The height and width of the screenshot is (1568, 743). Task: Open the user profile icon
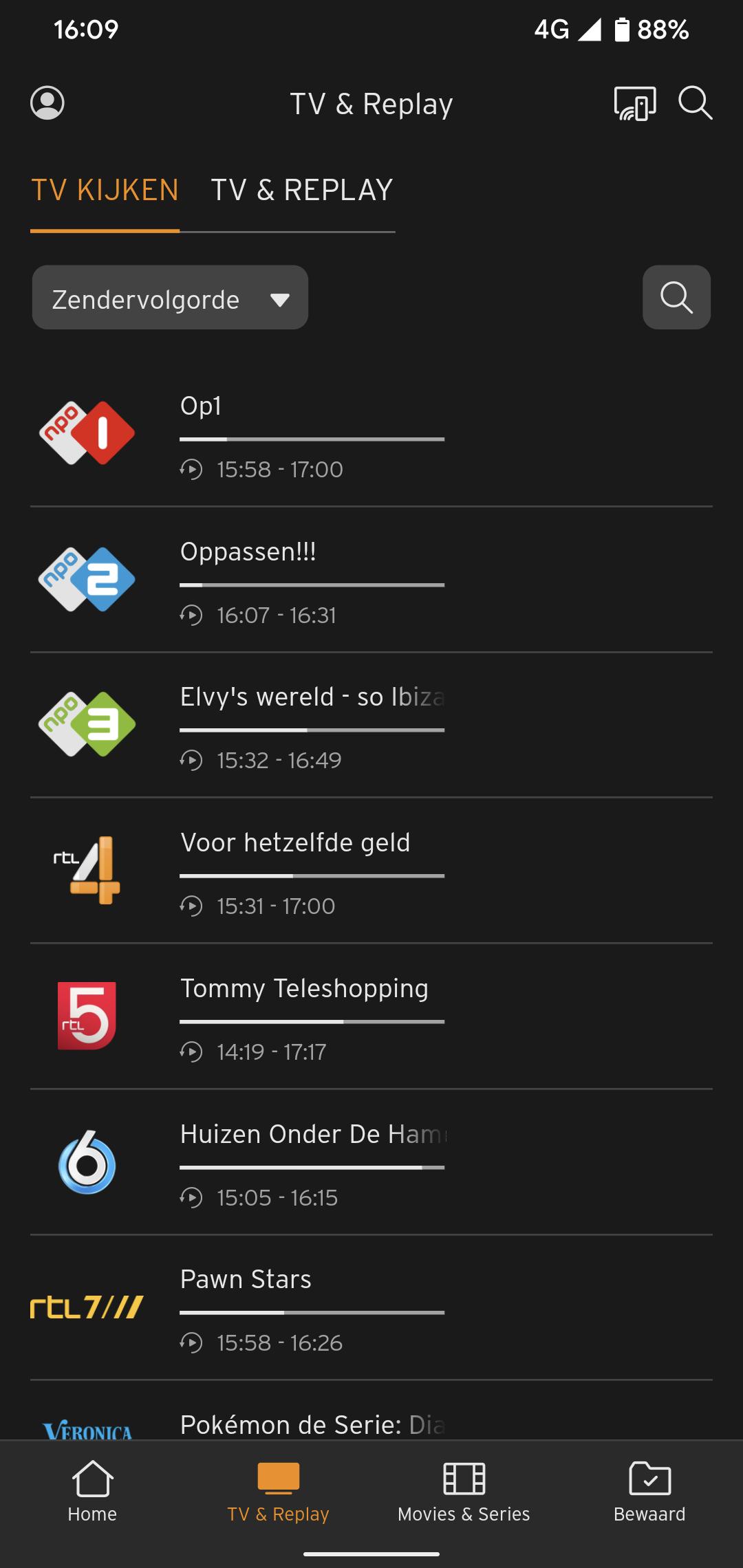click(x=47, y=103)
